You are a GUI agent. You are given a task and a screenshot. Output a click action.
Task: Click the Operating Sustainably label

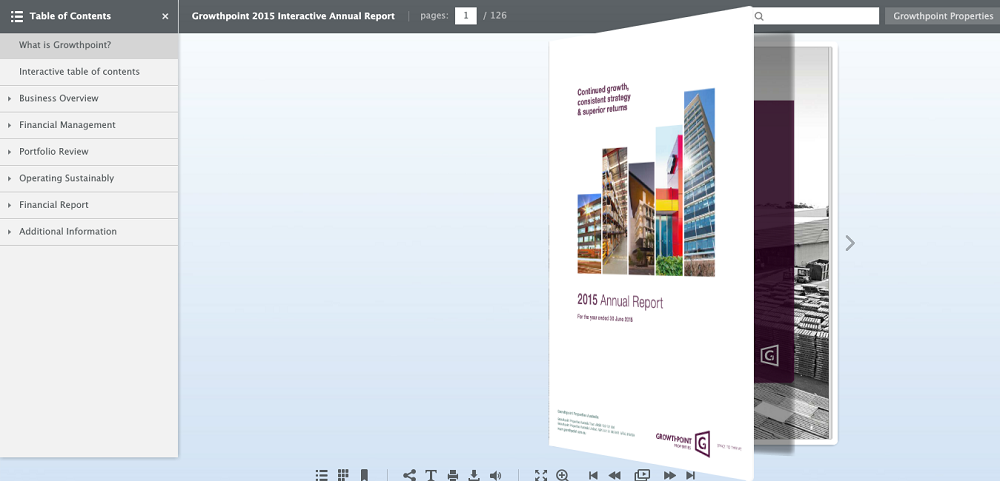point(66,178)
